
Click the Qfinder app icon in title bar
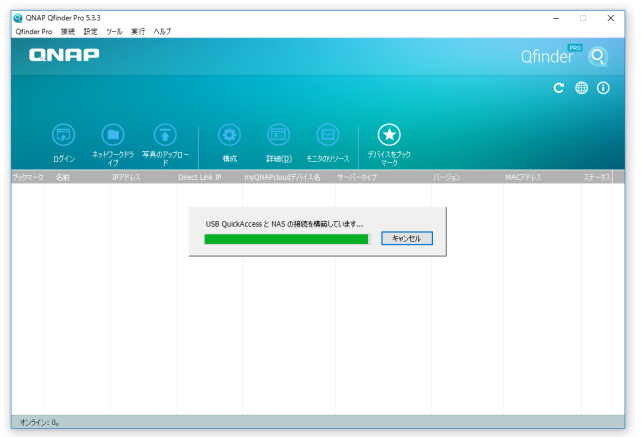pyautogui.click(x=18, y=18)
